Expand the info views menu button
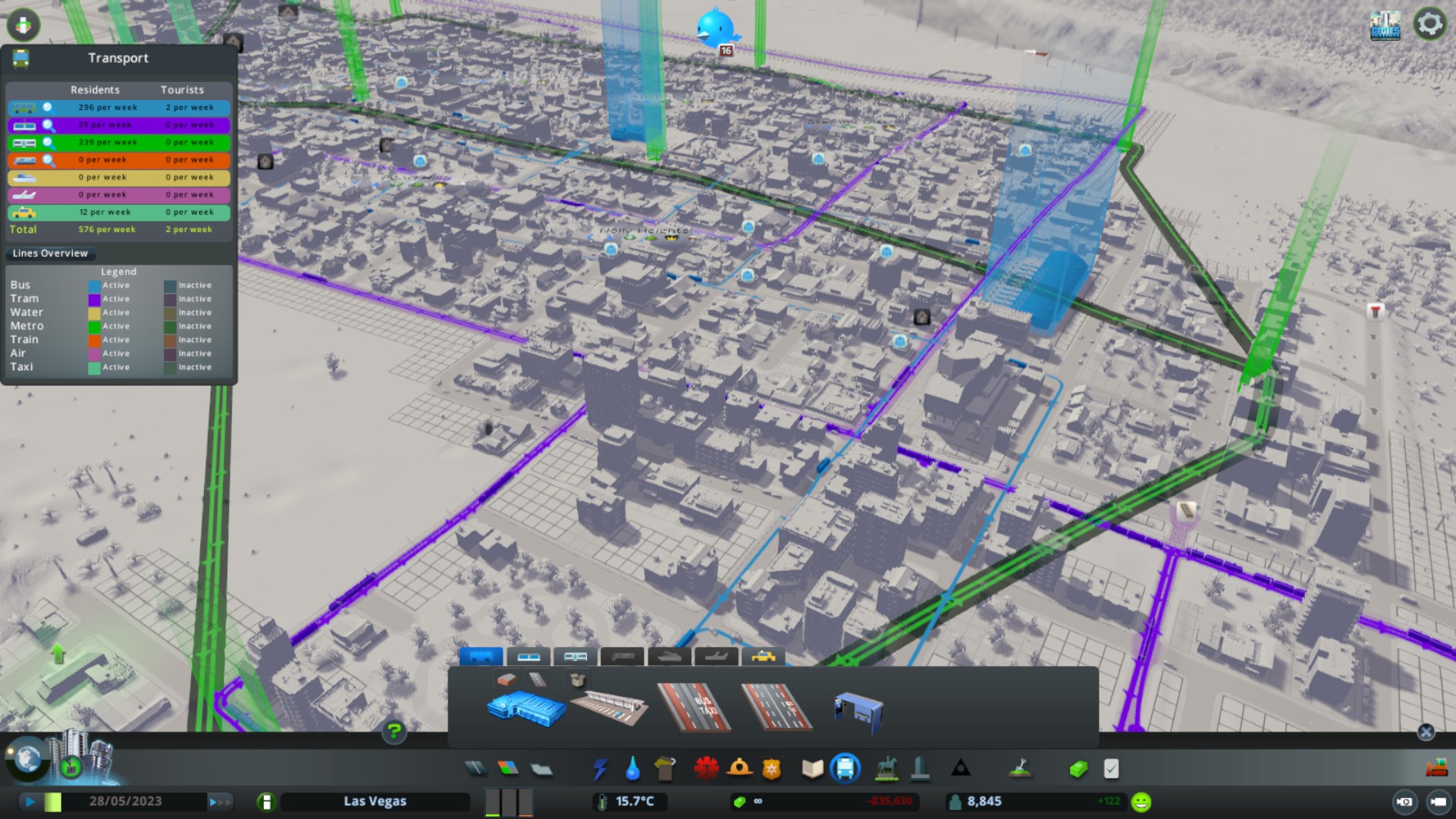1456x819 pixels. 24,24
